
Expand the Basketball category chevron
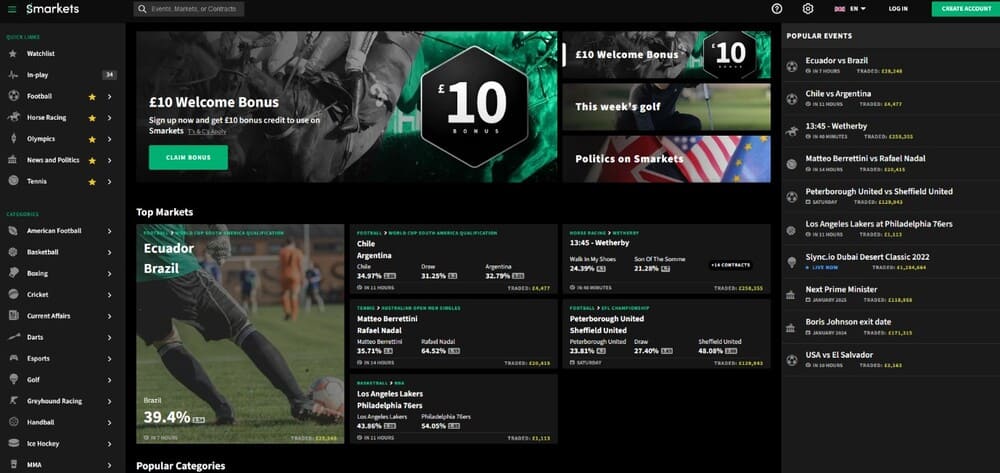tap(110, 252)
